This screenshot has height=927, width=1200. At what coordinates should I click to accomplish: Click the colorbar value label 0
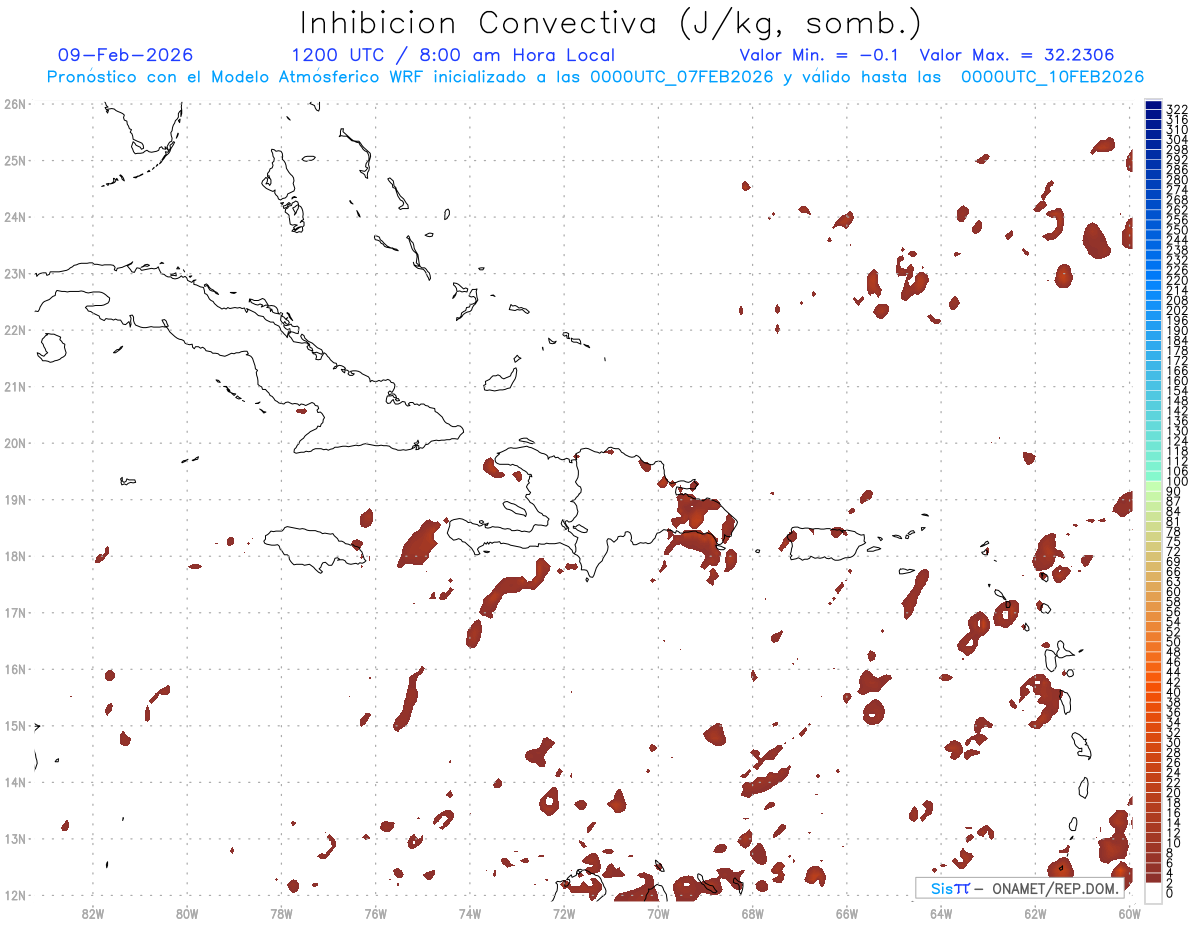point(1171,894)
